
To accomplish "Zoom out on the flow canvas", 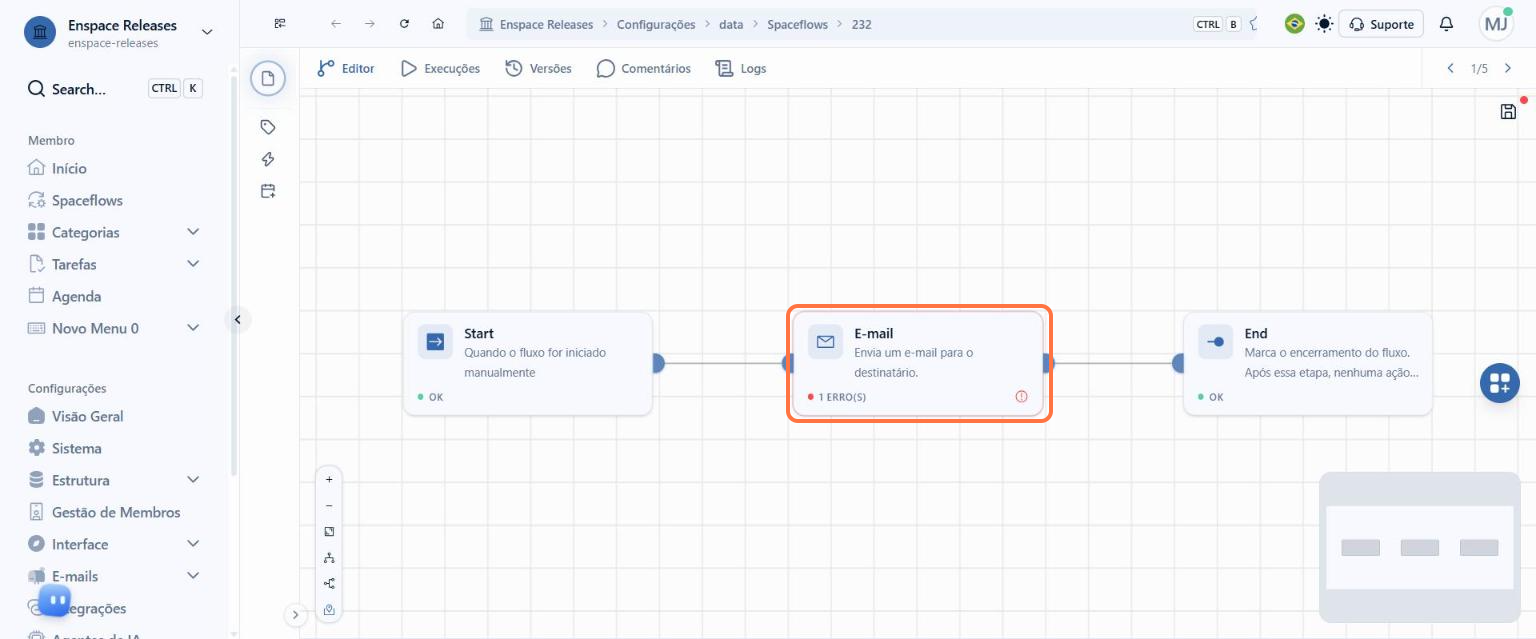I will [x=329, y=505].
